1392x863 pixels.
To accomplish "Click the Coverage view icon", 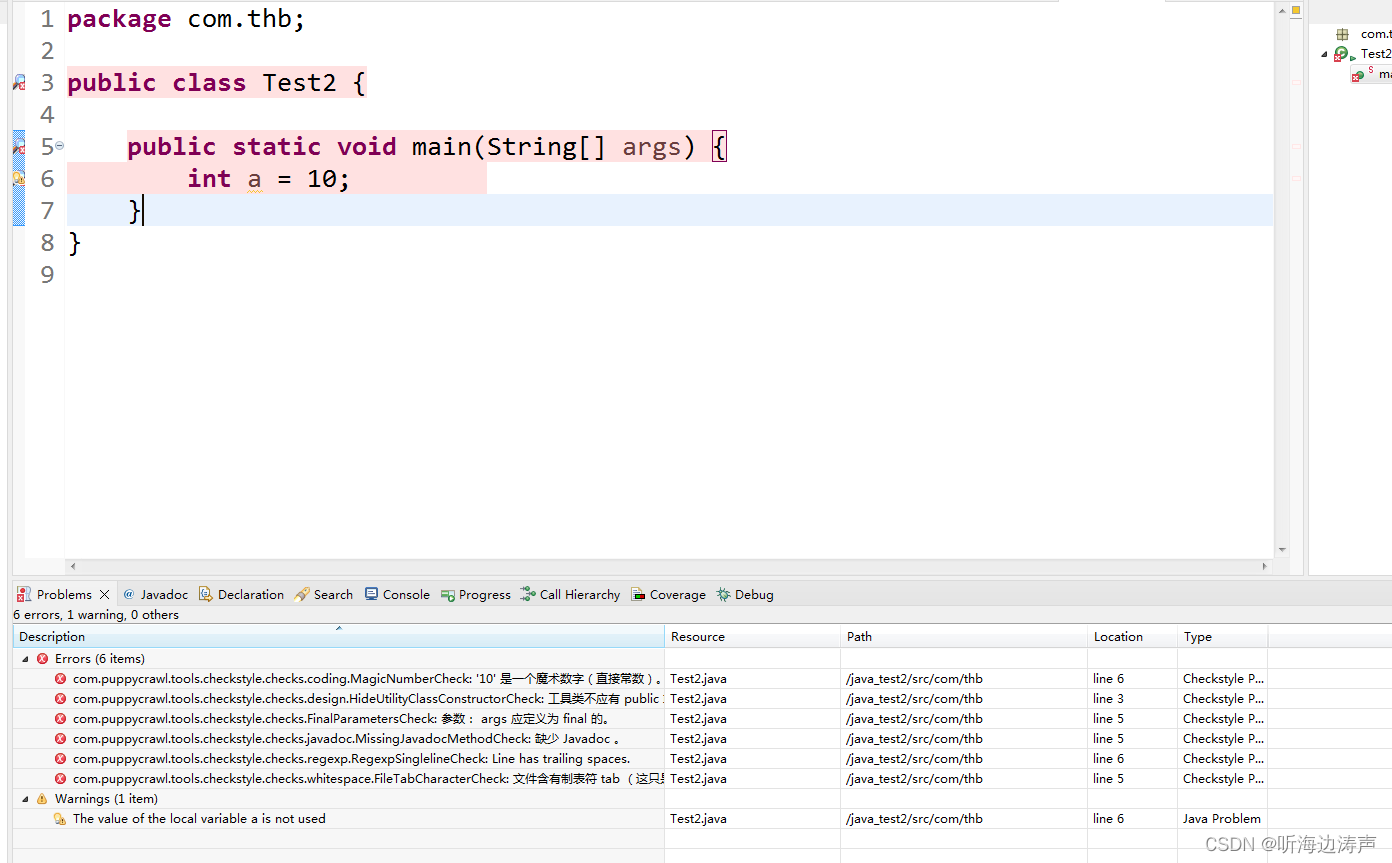I will [x=668, y=594].
